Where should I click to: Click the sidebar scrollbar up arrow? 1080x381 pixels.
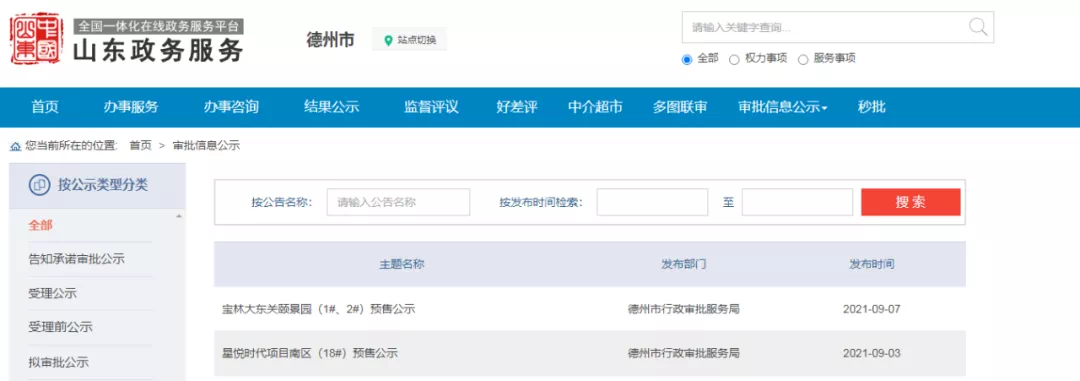coord(179,217)
